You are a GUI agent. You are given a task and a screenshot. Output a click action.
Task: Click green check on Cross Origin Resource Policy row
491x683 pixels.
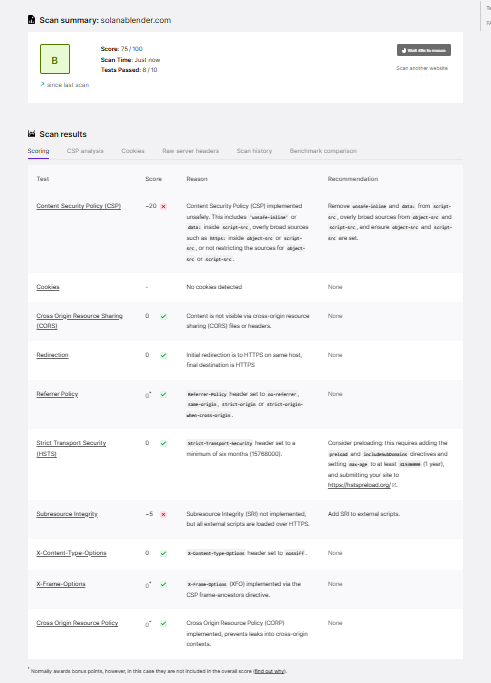point(163,623)
